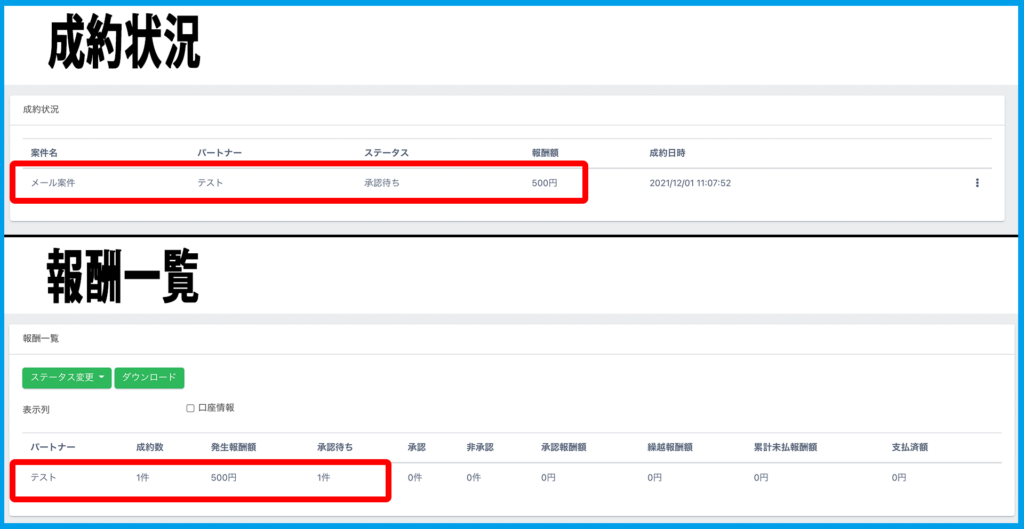
Task: Click the 発生報酬額 column header
Action: [233, 447]
